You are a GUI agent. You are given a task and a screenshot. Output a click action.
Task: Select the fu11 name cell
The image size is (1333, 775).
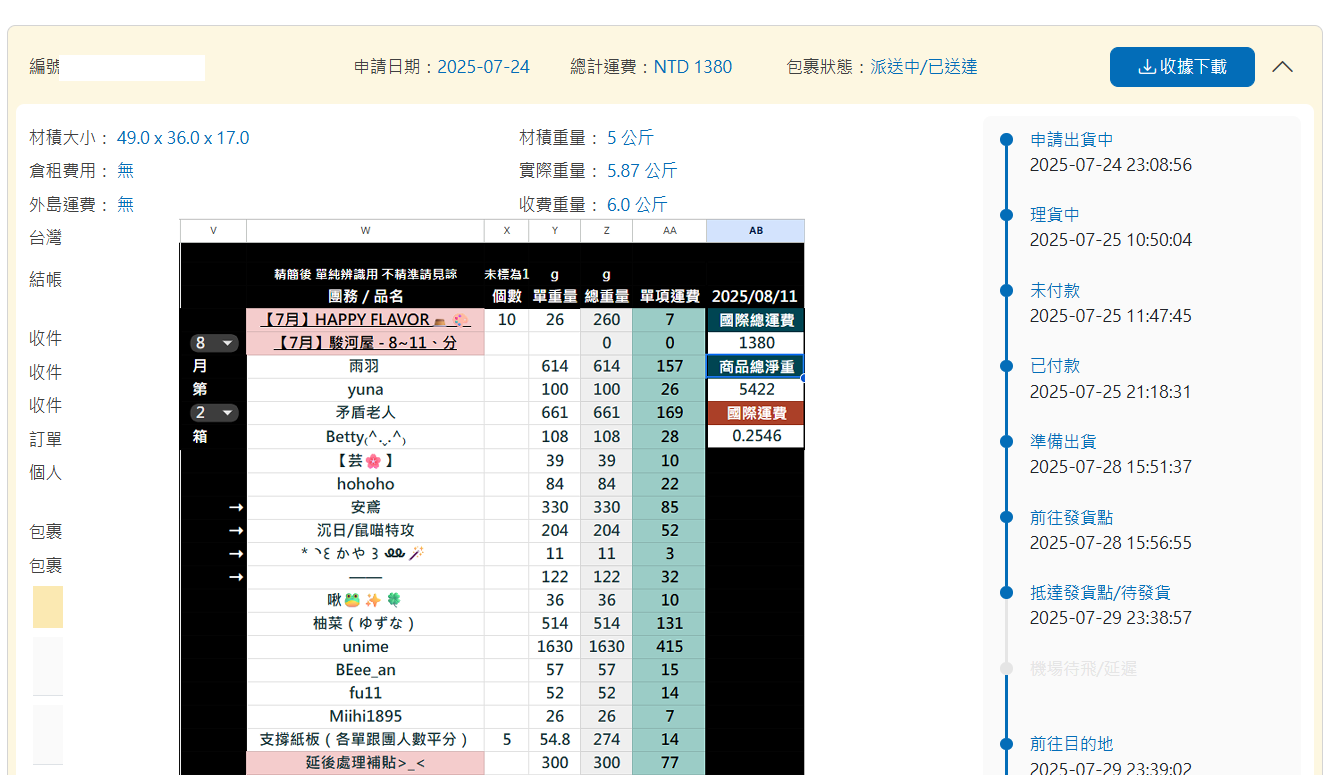coord(365,693)
